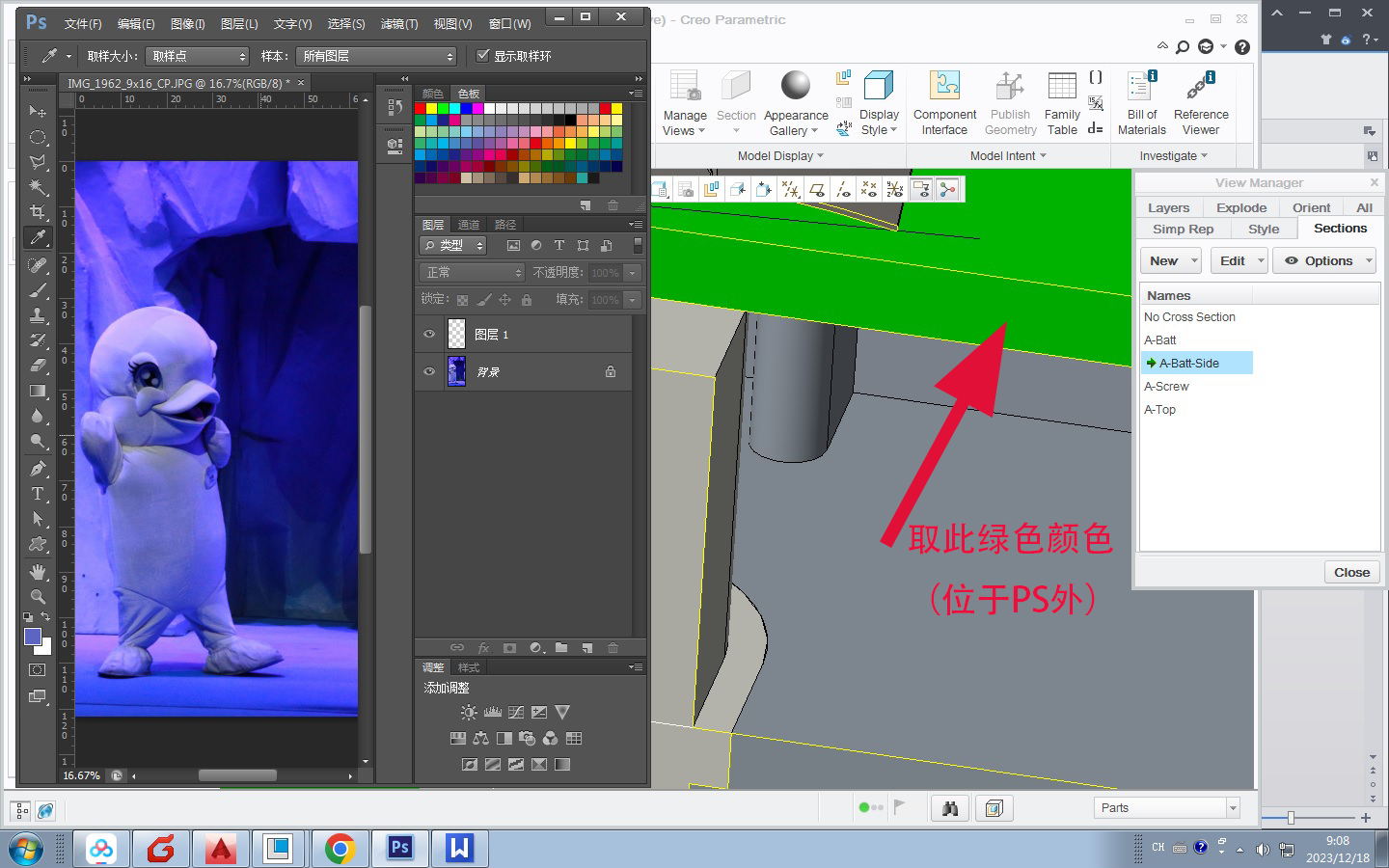Screen dimensions: 1389x868
Task: Open Component Interface in Creo
Action: 944,103
